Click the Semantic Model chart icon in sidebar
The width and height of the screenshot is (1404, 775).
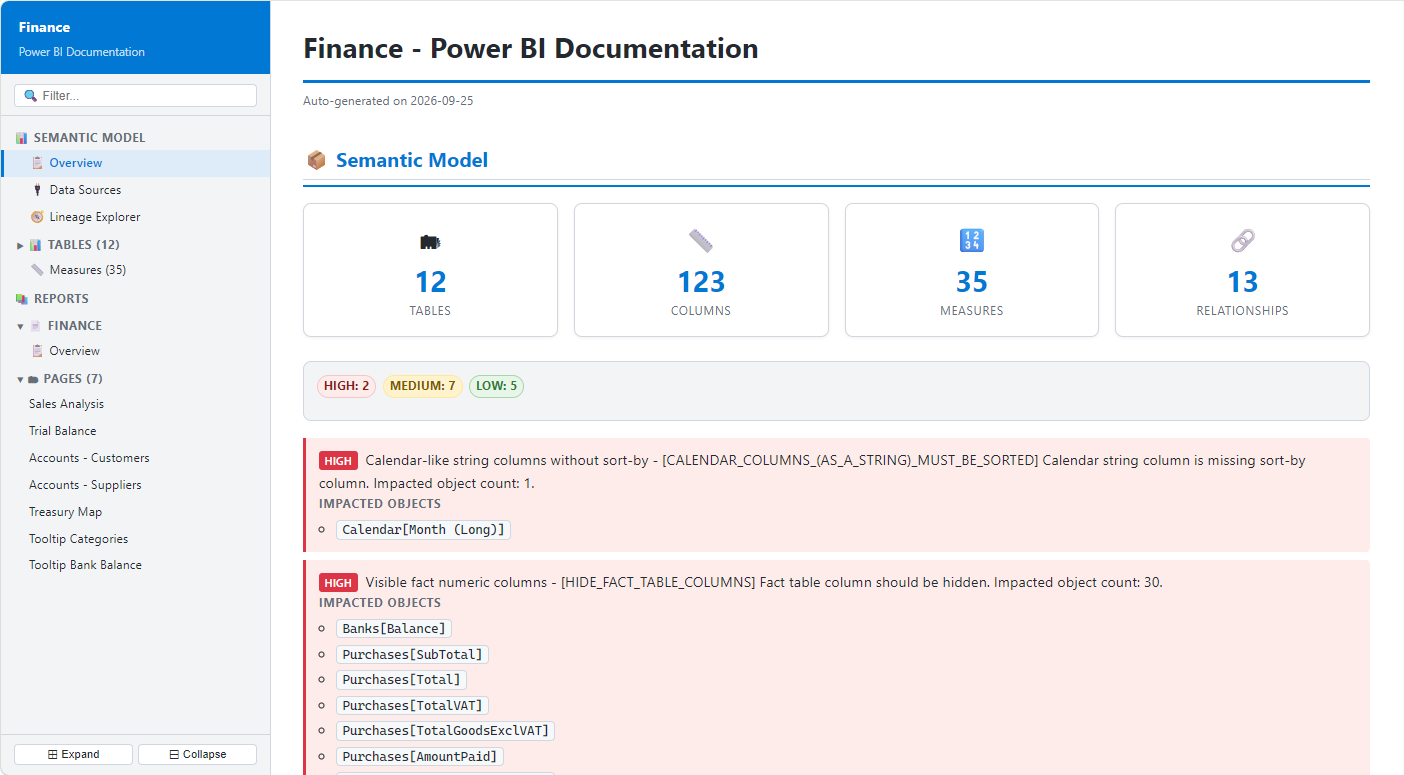click(x=22, y=138)
